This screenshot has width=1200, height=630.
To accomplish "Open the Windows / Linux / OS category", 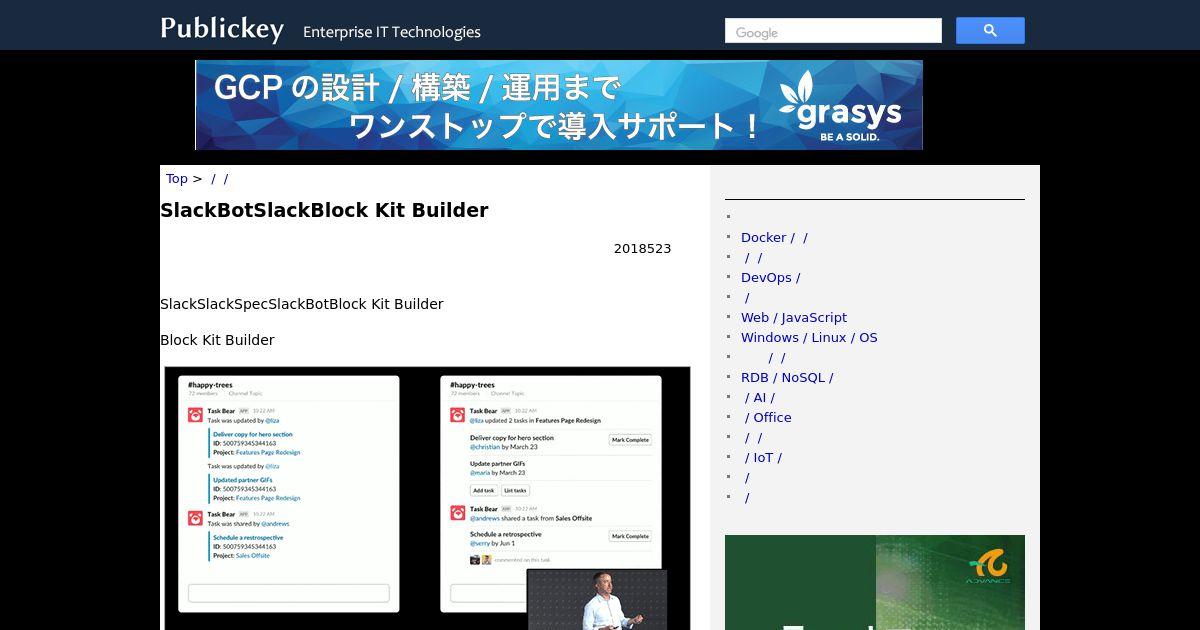I will 809,338.
